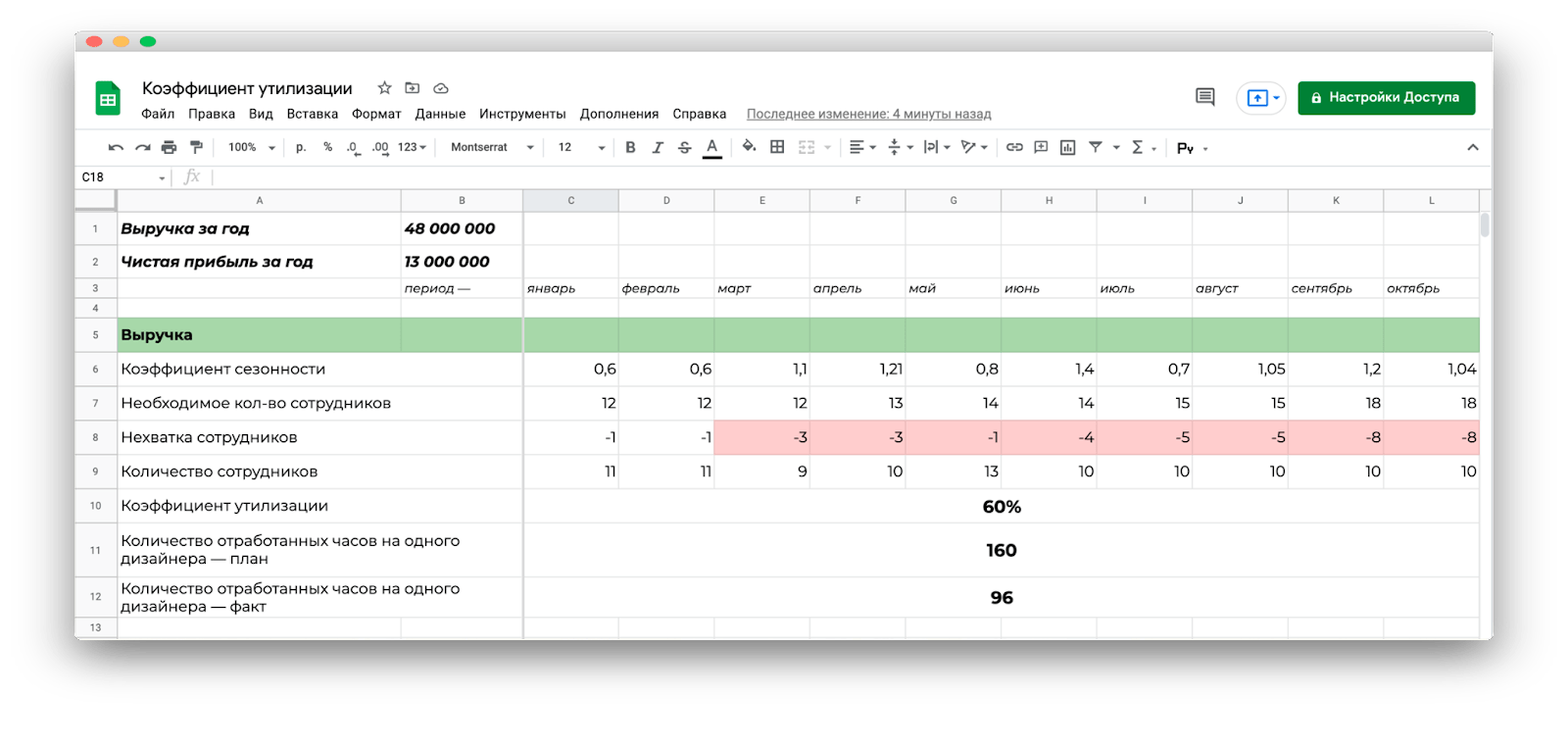Open the Данные menu
The image size is (1568, 746).
coord(440,114)
